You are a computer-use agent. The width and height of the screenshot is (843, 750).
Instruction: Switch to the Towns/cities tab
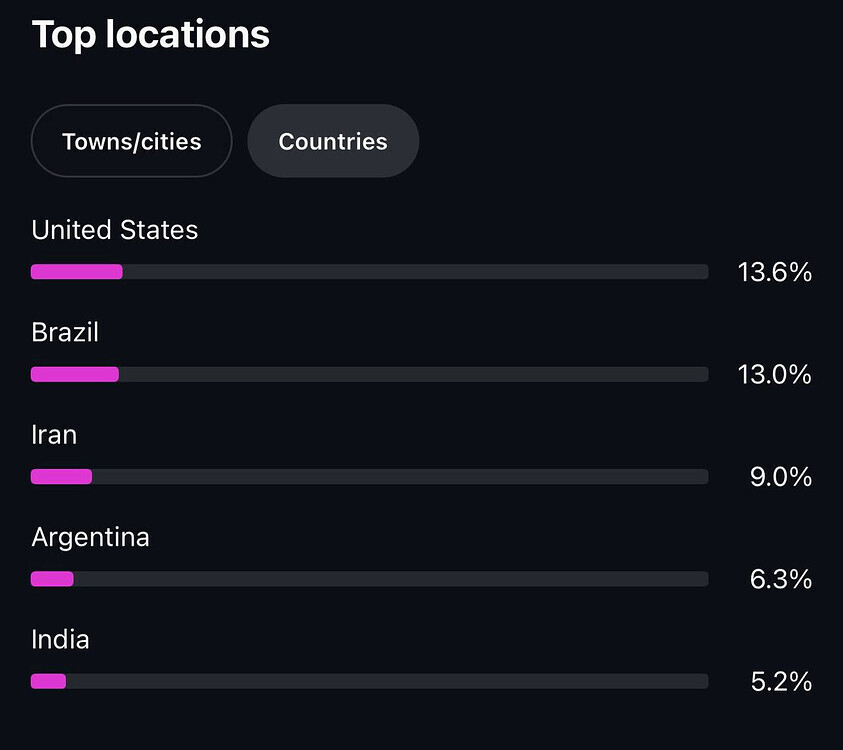[x=132, y=141]
